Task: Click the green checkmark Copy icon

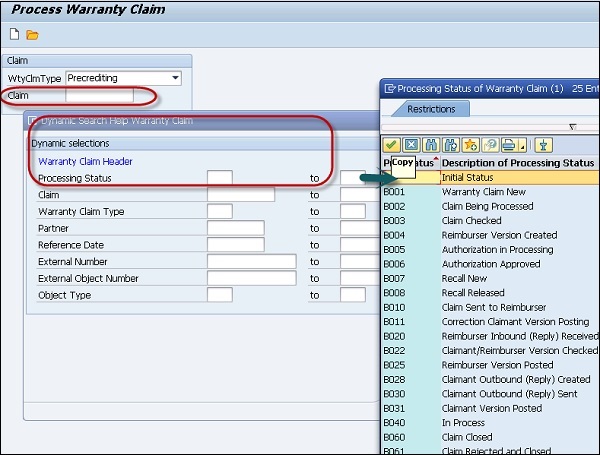Action: pyautogui.click(x=392, y=145)
